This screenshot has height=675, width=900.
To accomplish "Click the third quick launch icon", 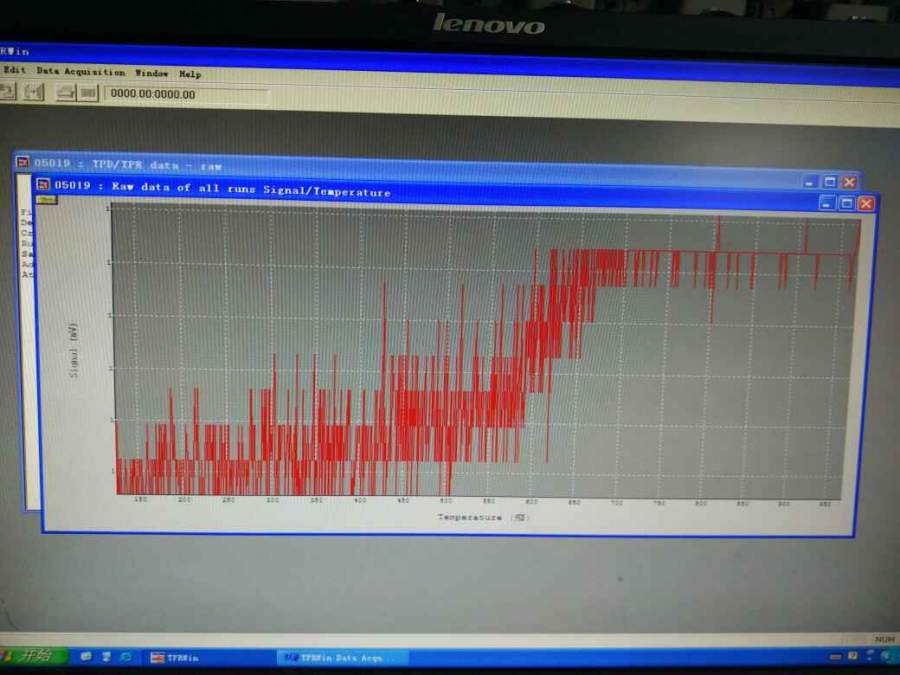I will tap(126, 656).
